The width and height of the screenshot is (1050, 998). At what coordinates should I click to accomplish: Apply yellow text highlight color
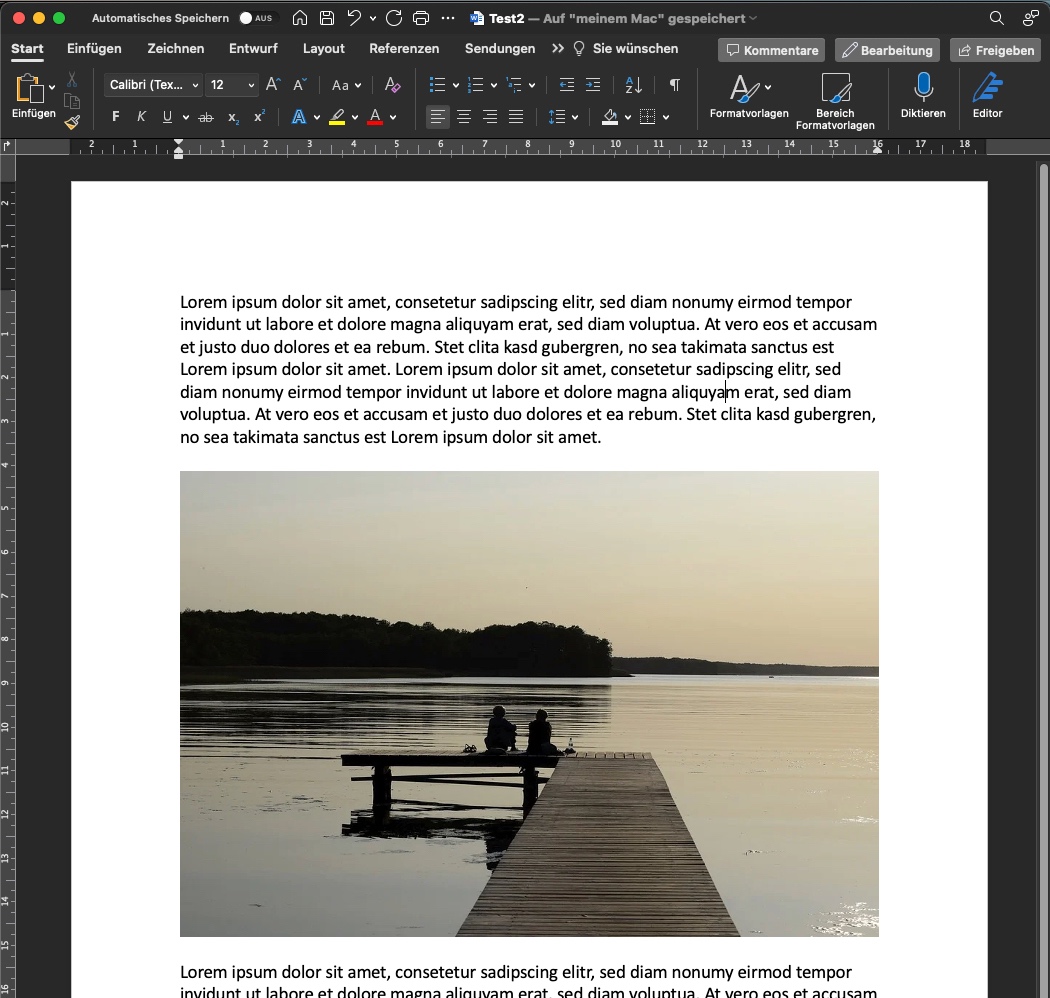(x=337, y=117)
